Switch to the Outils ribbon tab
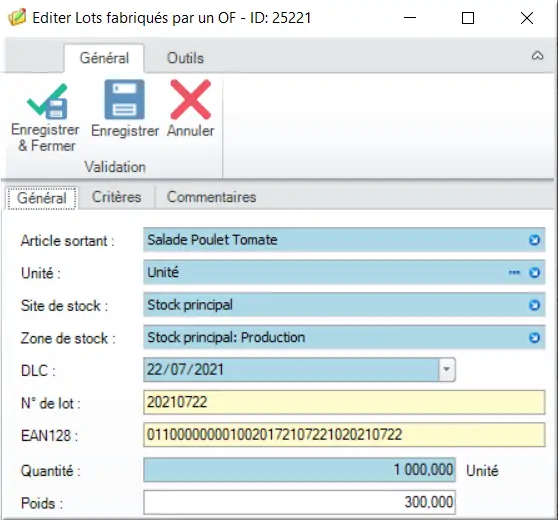 coord(185,58)
